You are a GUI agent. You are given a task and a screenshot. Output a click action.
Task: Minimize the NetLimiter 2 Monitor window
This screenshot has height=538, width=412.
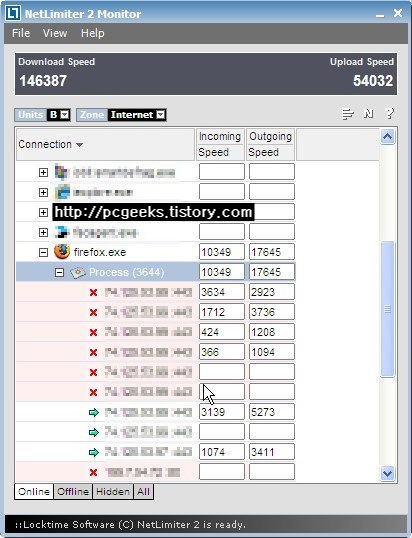[380, 14]
